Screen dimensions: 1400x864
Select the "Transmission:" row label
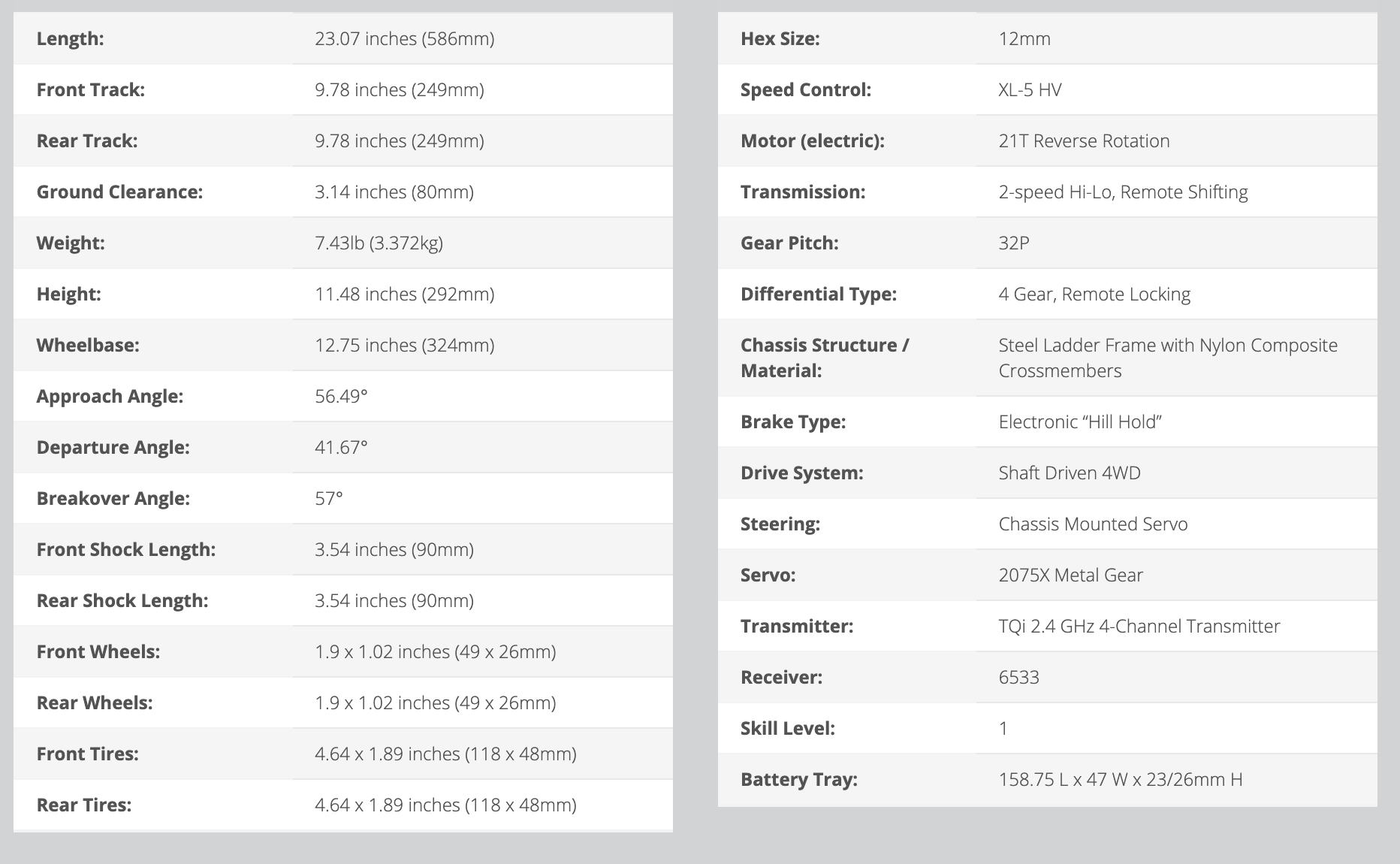(x=803, y=192)
